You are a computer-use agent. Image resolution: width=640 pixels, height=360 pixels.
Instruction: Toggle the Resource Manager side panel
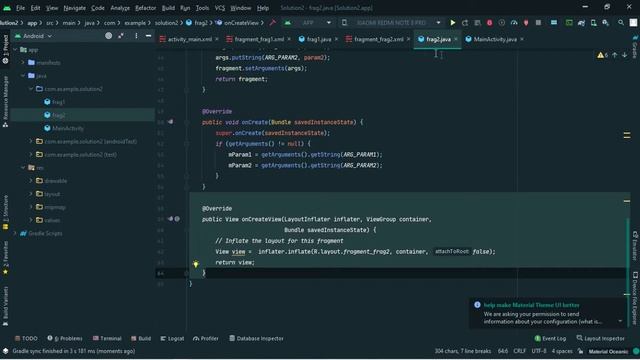pyautogui.click(x=5, y=101)
